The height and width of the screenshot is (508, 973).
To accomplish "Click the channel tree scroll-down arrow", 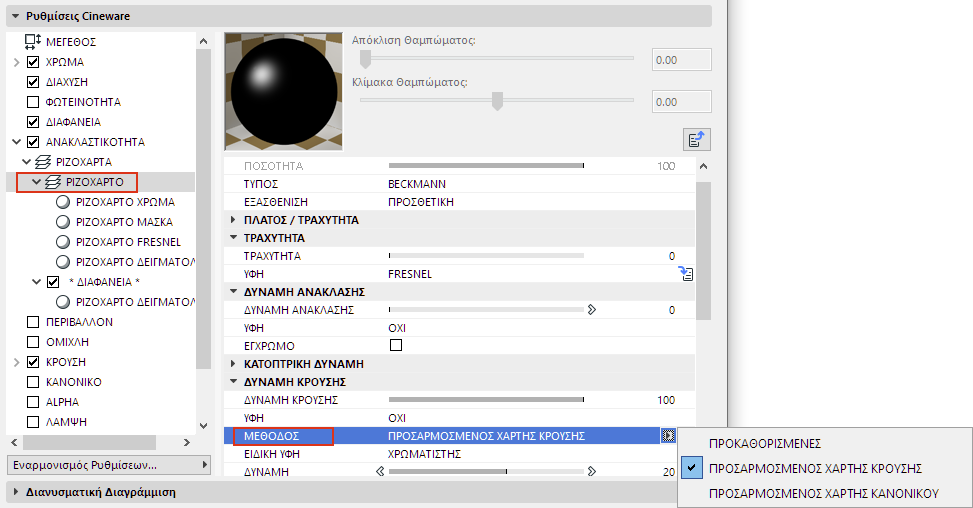I will pyautogui.click(x=204, y=426).
